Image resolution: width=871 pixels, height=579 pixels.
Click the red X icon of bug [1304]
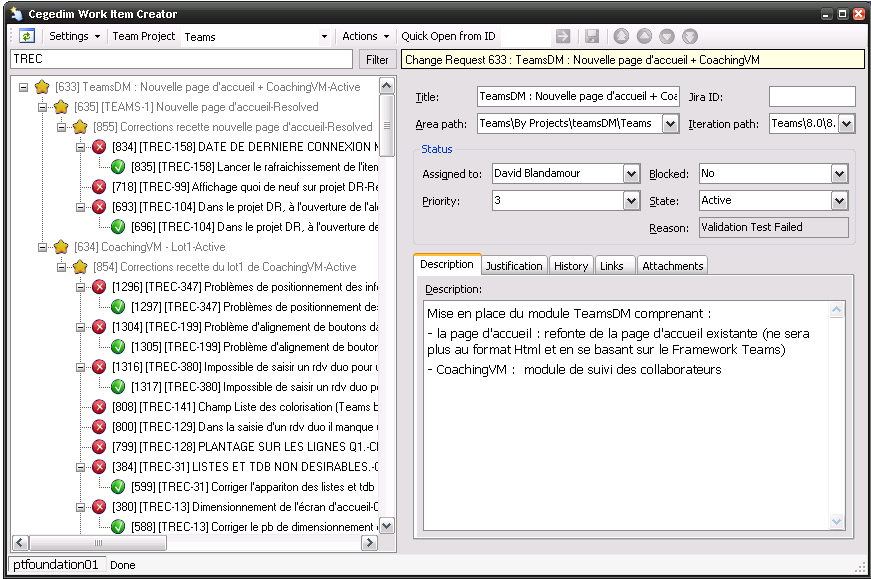point(99,327)
